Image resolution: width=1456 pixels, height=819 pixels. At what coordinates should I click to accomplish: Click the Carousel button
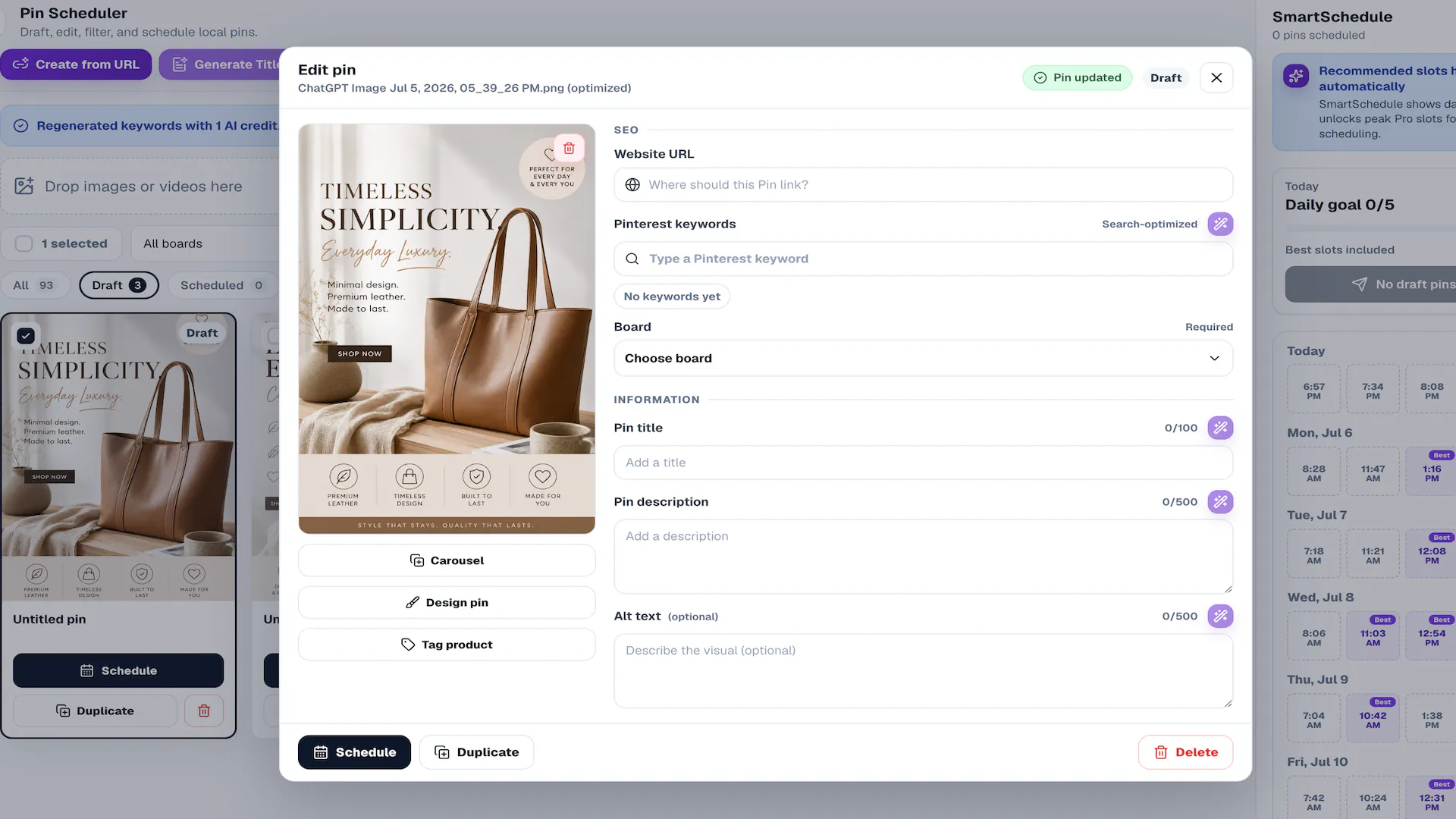[447, 560]
